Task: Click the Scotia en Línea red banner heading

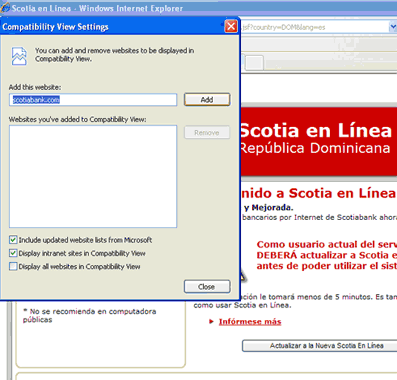Action: [315, 130]
